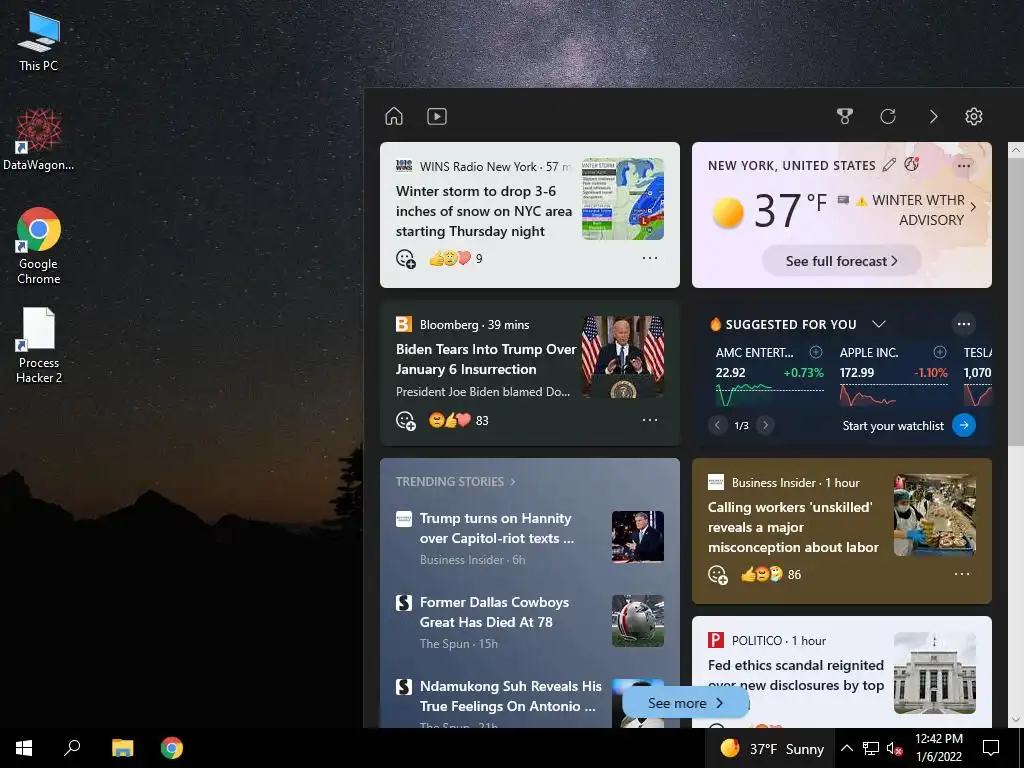
Task: Click Start your watchlist text
Action: point(893,426)
